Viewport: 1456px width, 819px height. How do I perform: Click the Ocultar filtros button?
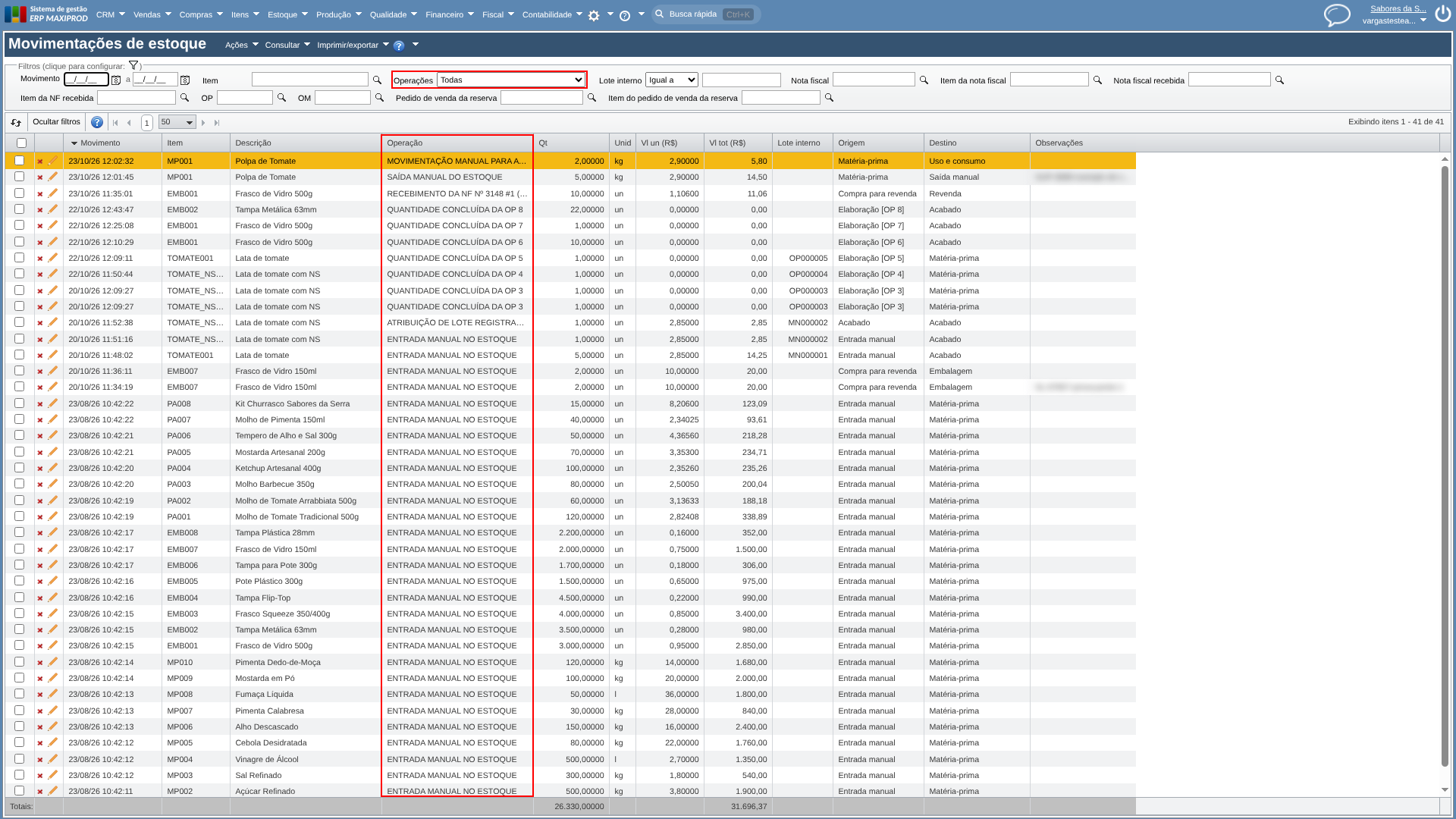pyautogui.click(x=56, y=122)
